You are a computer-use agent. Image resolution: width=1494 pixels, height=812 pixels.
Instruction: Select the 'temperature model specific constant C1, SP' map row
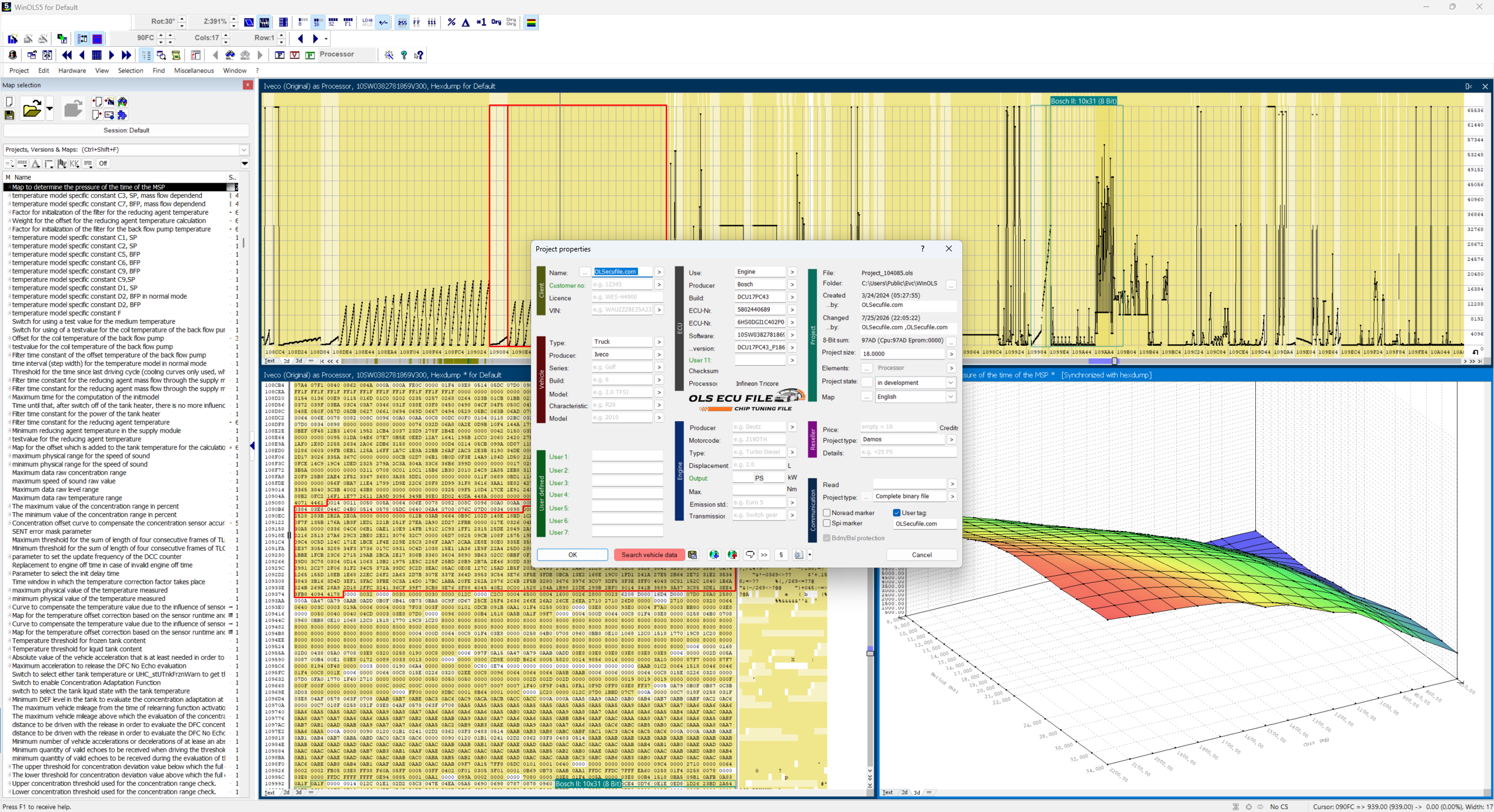point(121,237)
